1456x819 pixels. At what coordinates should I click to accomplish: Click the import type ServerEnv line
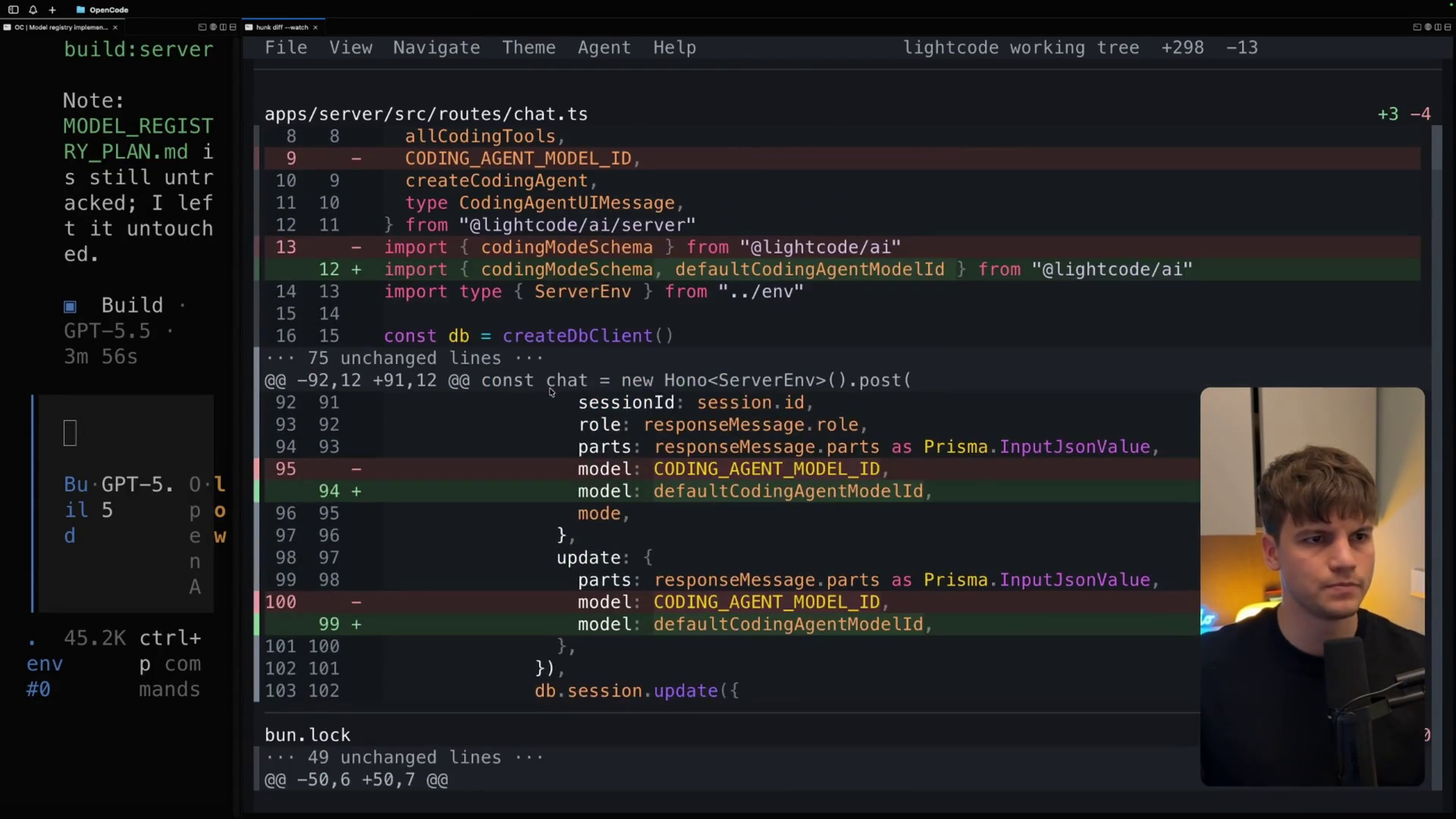[x=593, y=292]
